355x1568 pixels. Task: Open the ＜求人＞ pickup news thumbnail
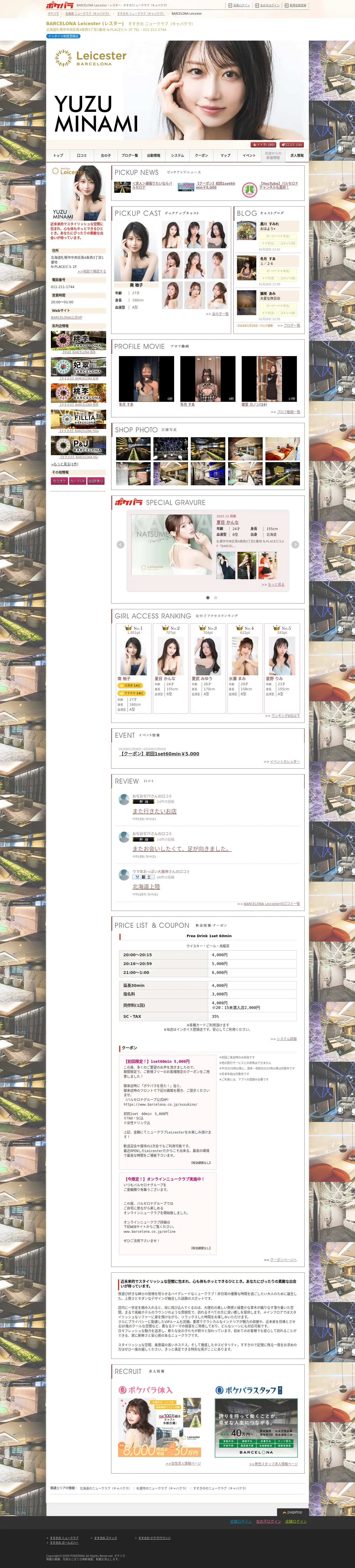coord(122,187)
